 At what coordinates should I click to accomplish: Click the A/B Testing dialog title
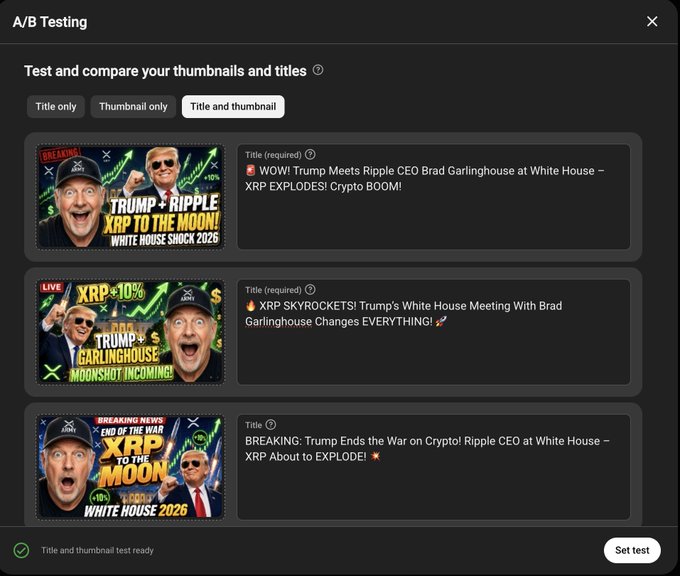click(50, 22)
